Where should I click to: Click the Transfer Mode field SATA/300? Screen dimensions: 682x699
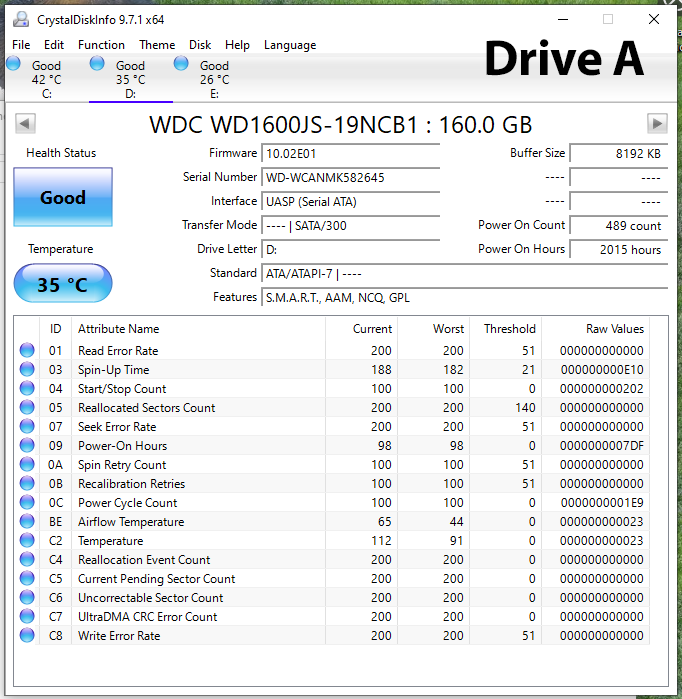pyautogui.click(x=350, y=226)
